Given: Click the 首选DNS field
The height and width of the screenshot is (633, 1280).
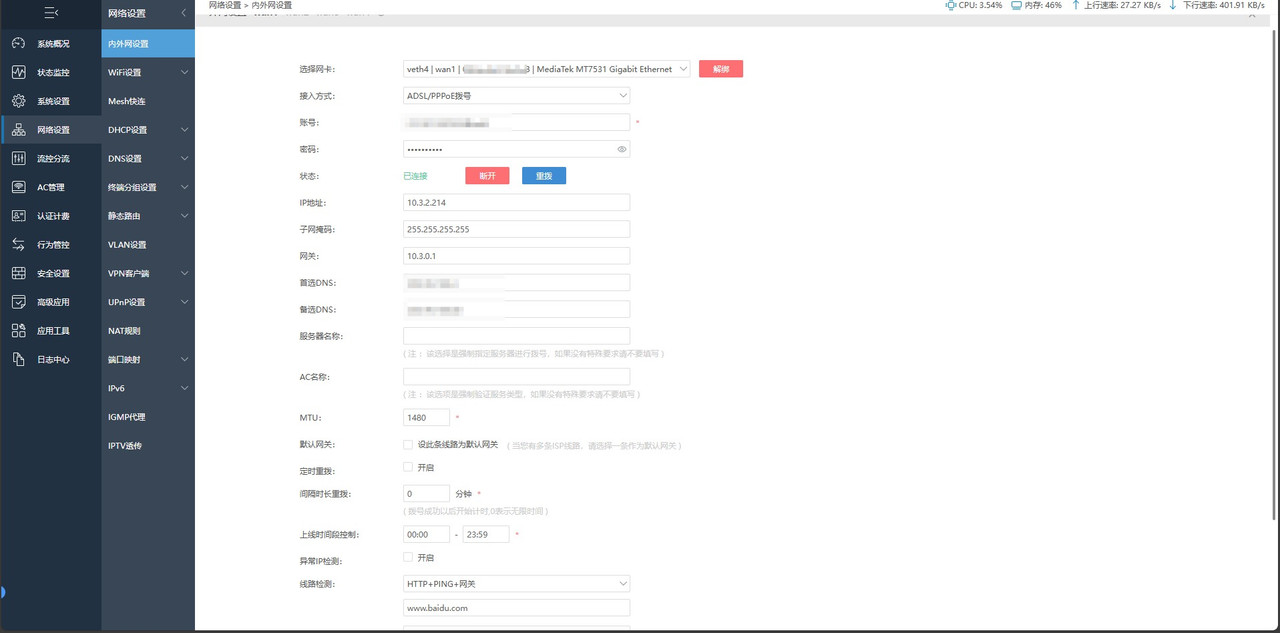Looking at the screenshot, I should coord(516,283).
